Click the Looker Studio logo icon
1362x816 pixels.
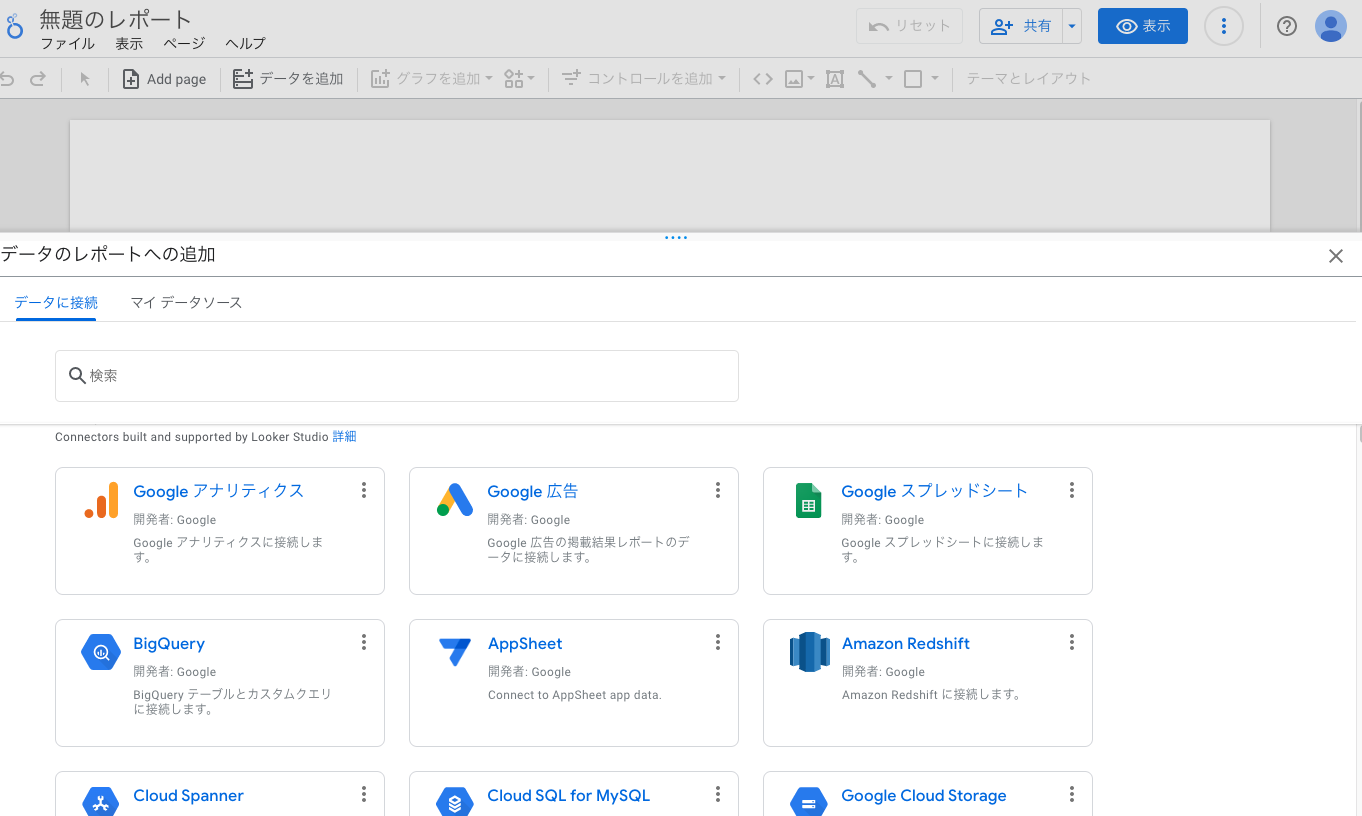pyautogui.click(x=13, y=27)
